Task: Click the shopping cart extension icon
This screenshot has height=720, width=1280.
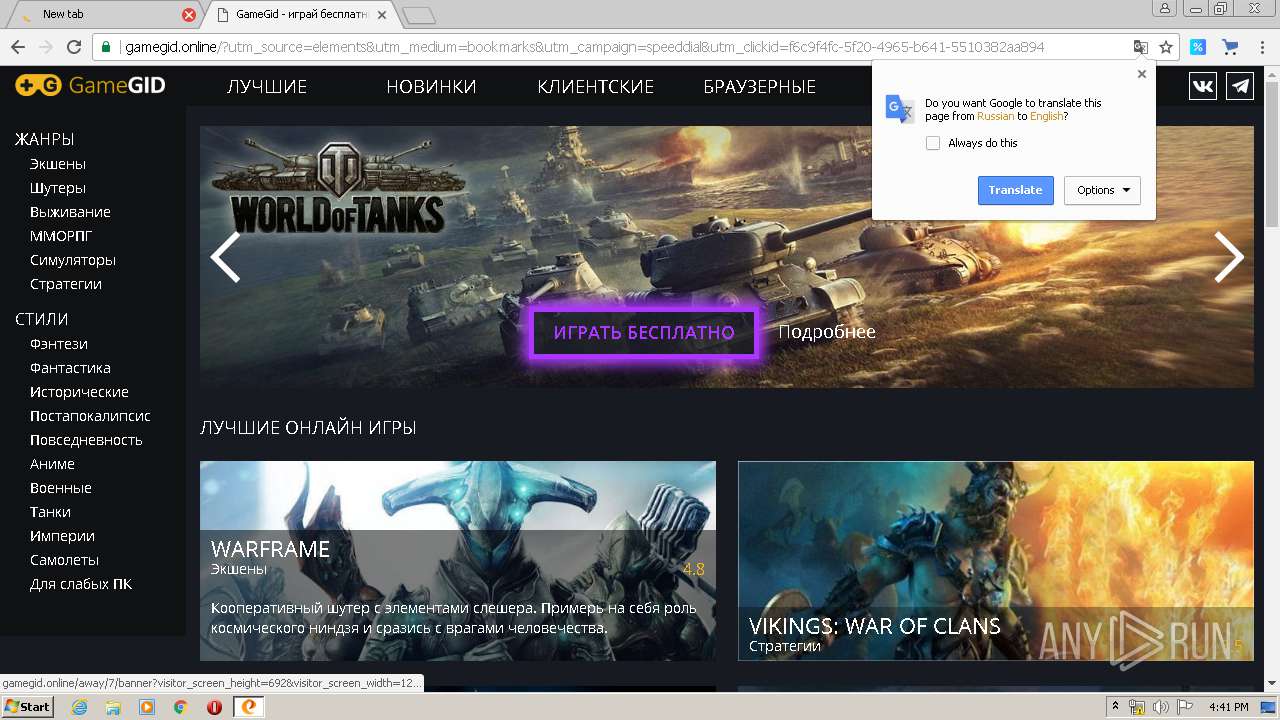Action: point(1230,47)
